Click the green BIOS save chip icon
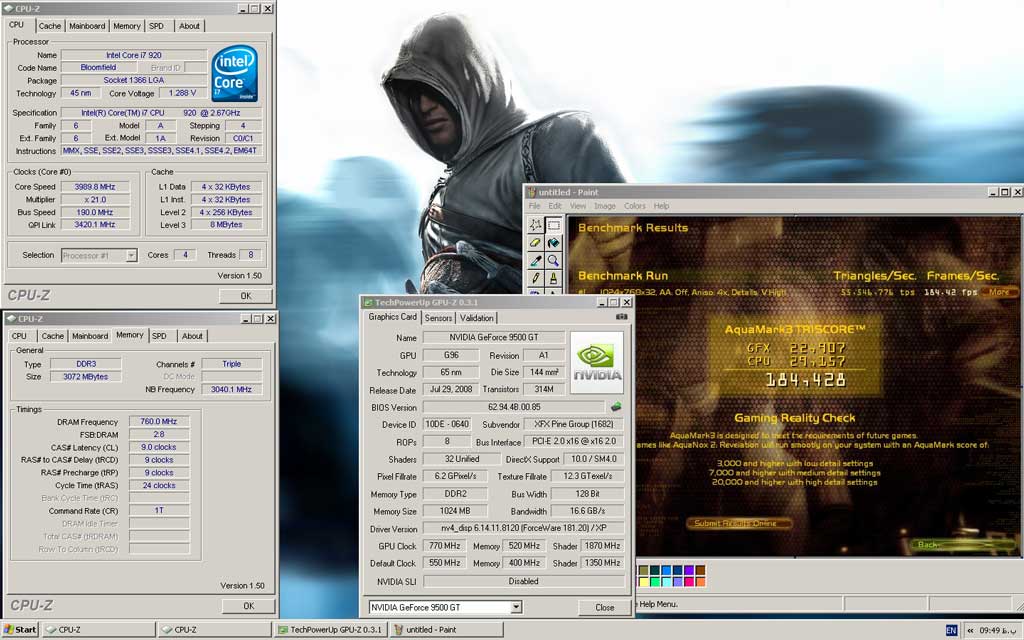The height and width of the screenshot is (640, 1024). 615,407
